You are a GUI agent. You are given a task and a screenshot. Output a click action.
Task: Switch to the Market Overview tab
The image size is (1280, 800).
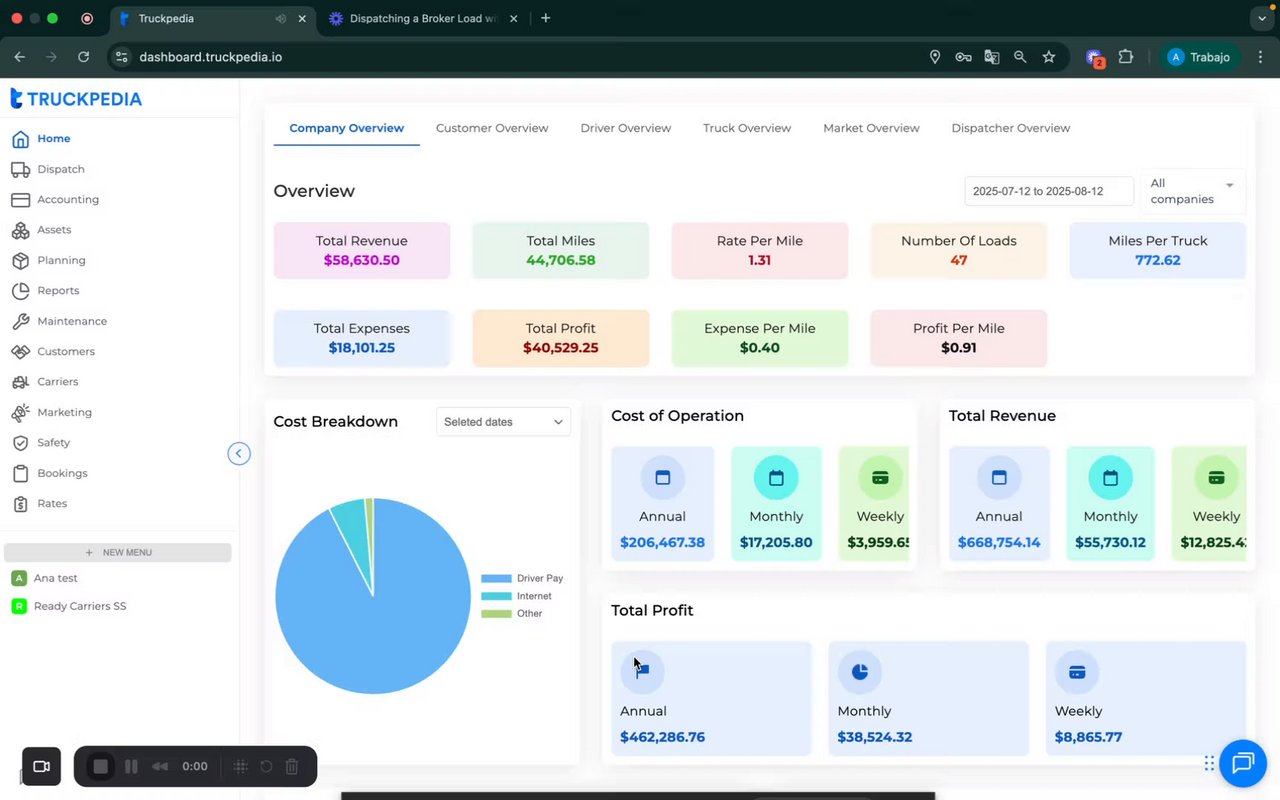pos(871,128)
